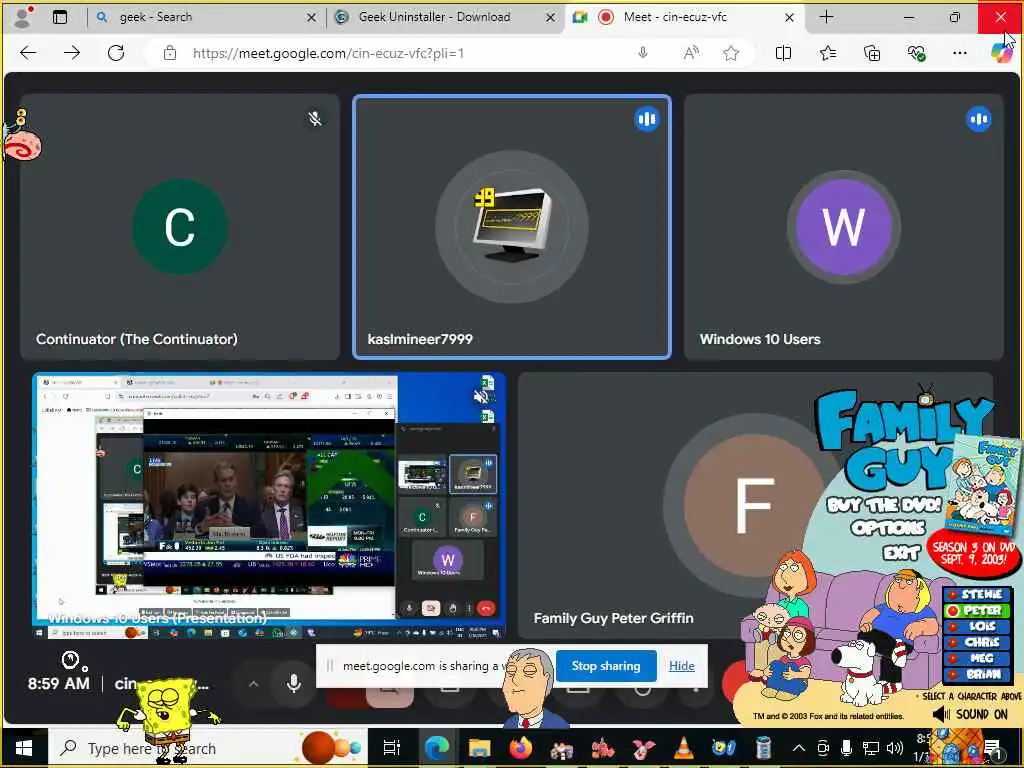This screenshot has height=768, width=1024.
Task: Launch Firefox from the taskbar
Action: tap(520, 748)
